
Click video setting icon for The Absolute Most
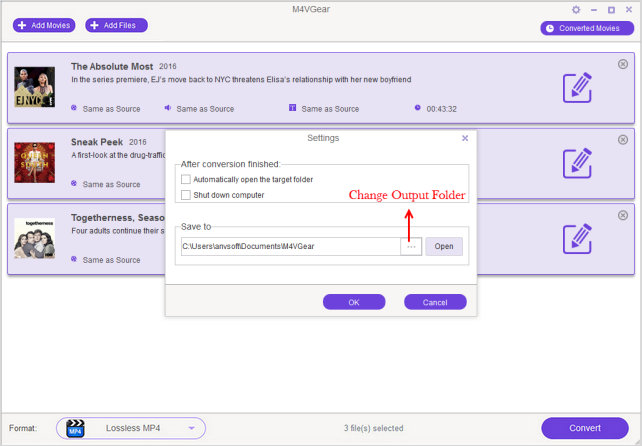pos(74,108)
